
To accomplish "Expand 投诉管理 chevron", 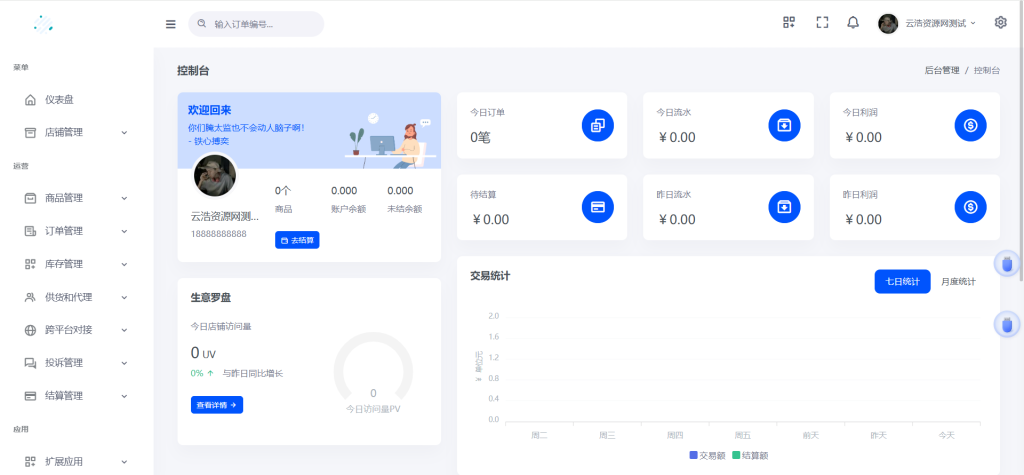I will (x=124, y=363).
